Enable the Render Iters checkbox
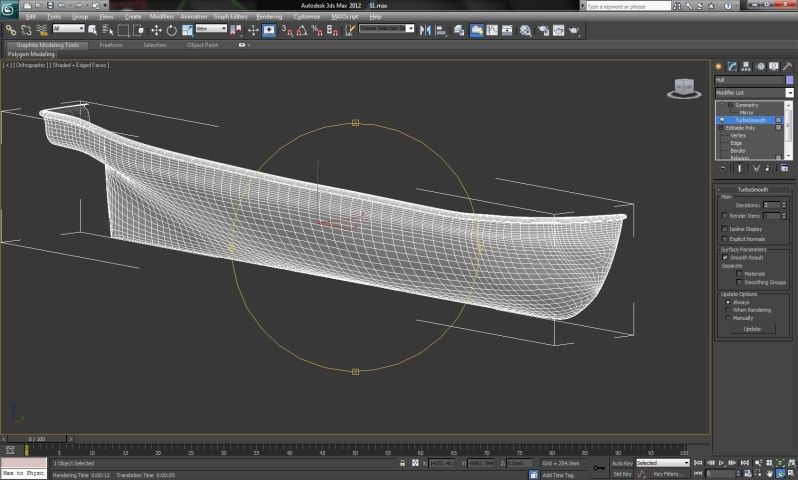Screen dimensions: 798x480 click(x=725, y=216)
